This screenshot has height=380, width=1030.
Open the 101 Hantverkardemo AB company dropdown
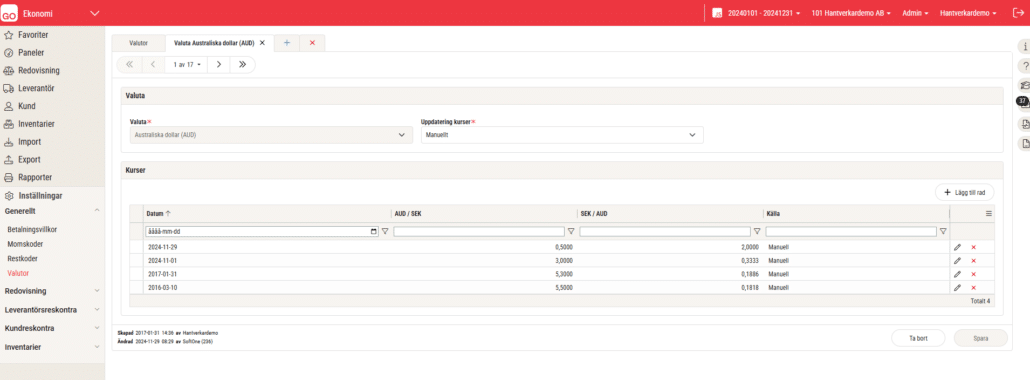coord(851,14)
